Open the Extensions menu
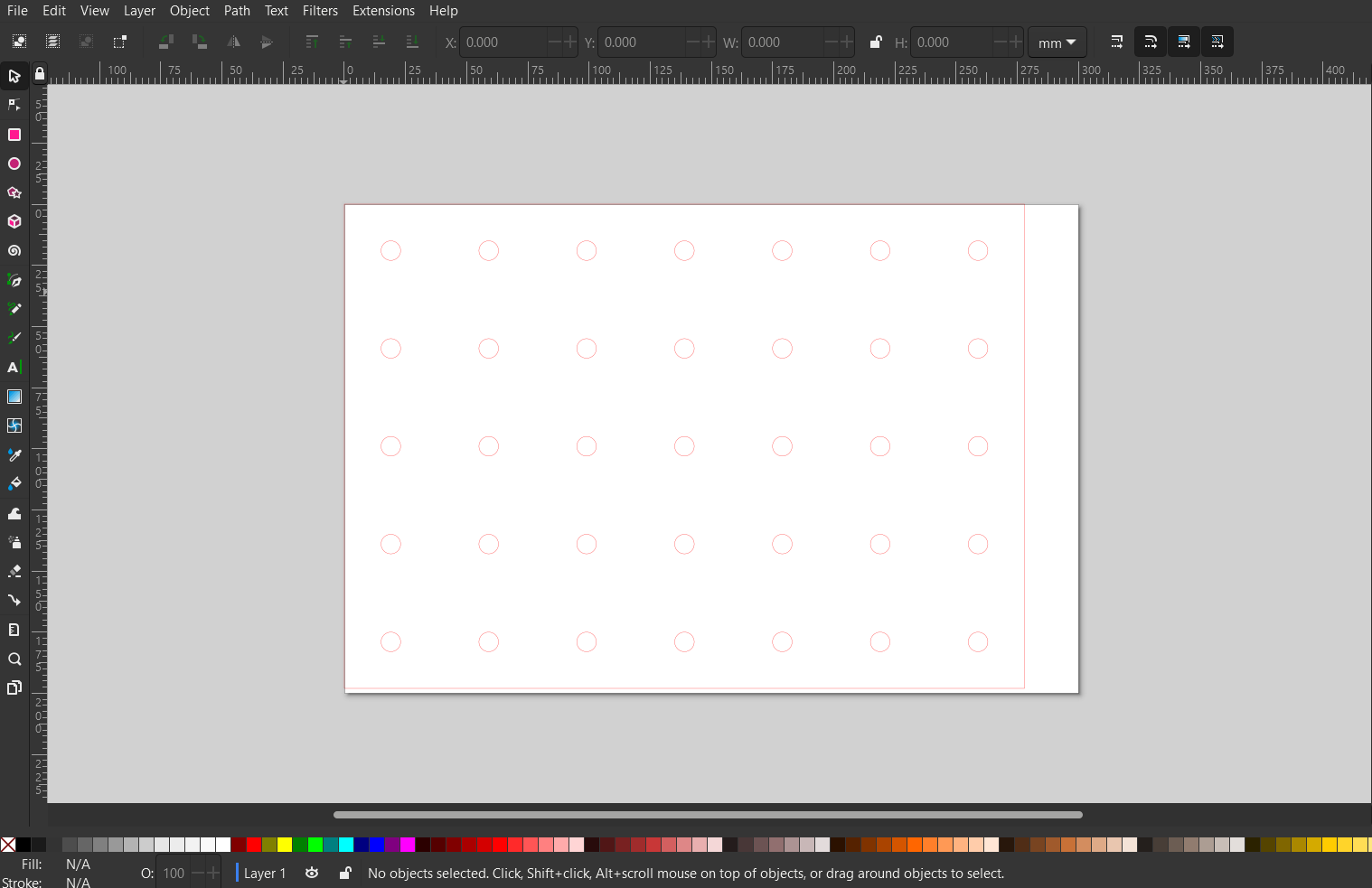The image size is (1372, 888). point(383,11)
